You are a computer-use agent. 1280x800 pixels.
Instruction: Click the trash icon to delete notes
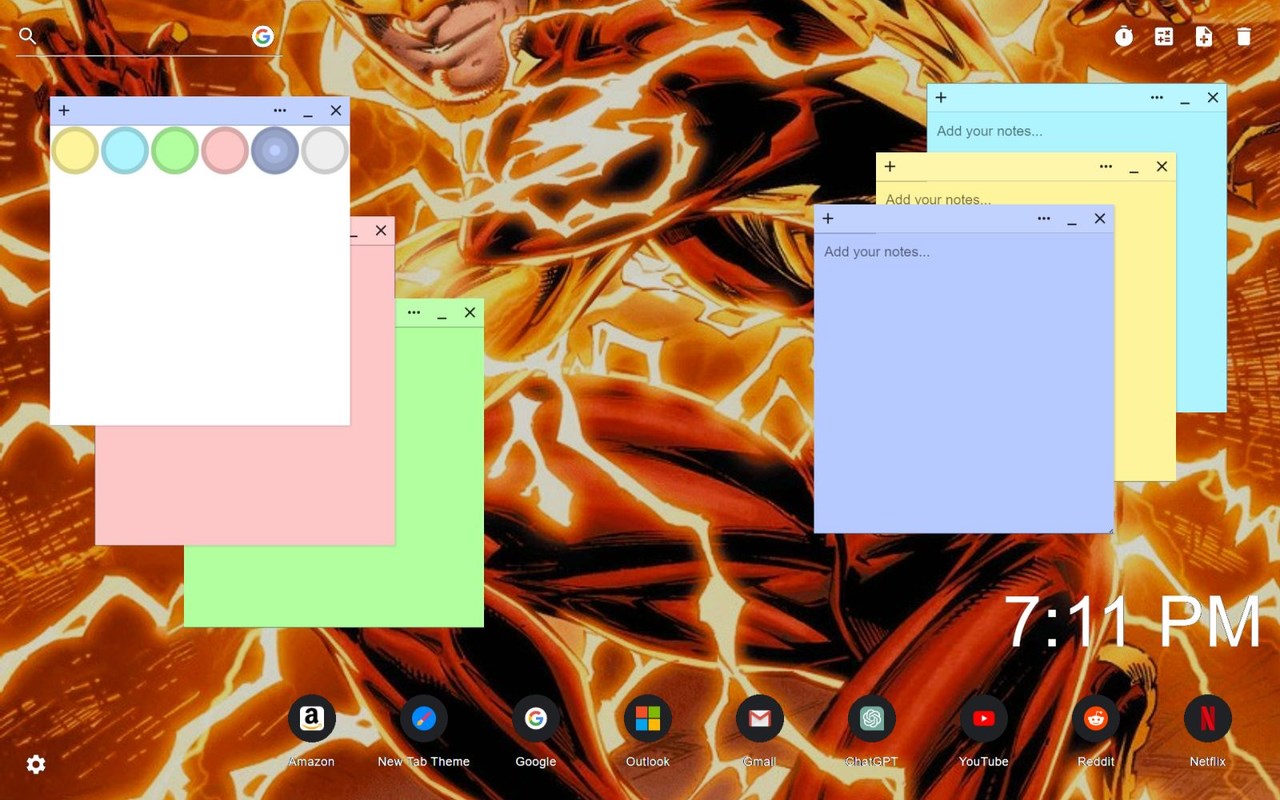1244,37
